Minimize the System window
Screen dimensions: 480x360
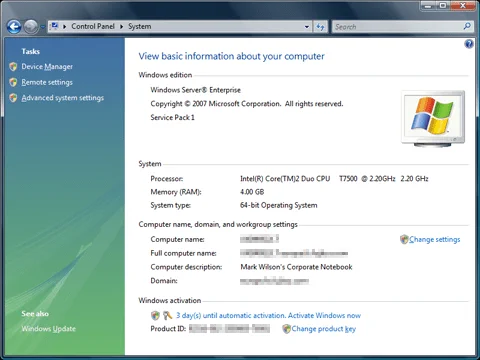(428, 6)
